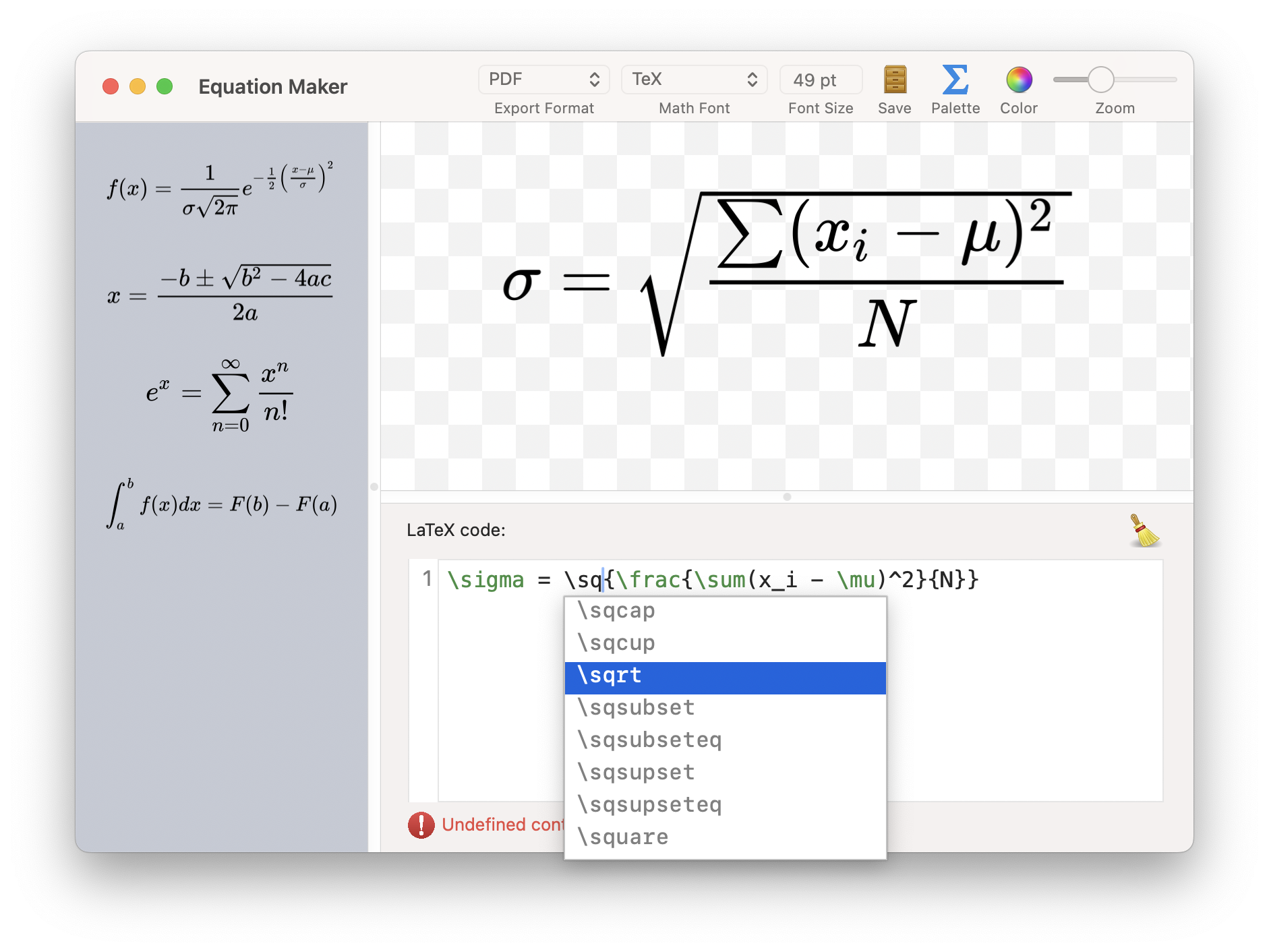Open the Color picker wheel icon
This screenshot has height=952, width=1269.
pos(1019,80)
